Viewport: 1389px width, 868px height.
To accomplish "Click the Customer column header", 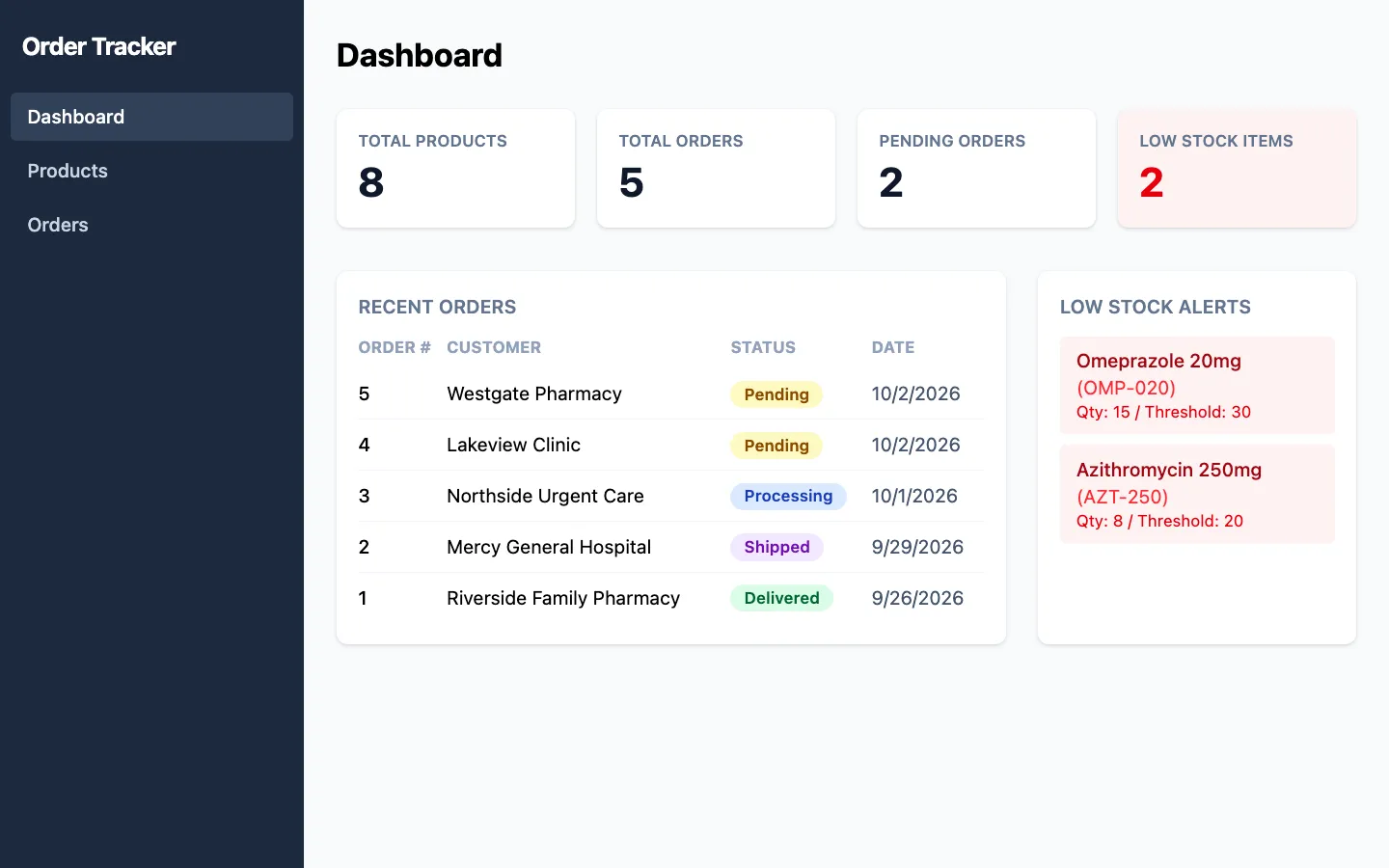I will coord(494,347).
